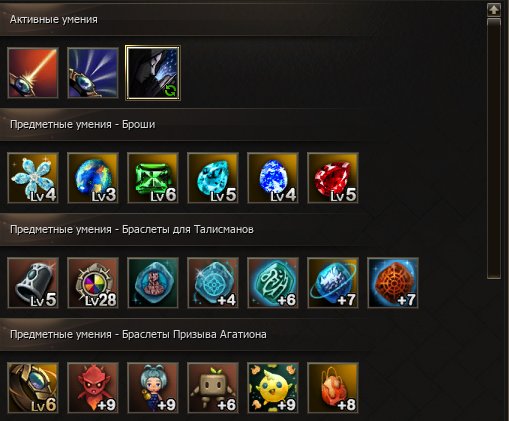Select the red laser beam active skill
Screen dimensions: 509x421
(33, 73)
